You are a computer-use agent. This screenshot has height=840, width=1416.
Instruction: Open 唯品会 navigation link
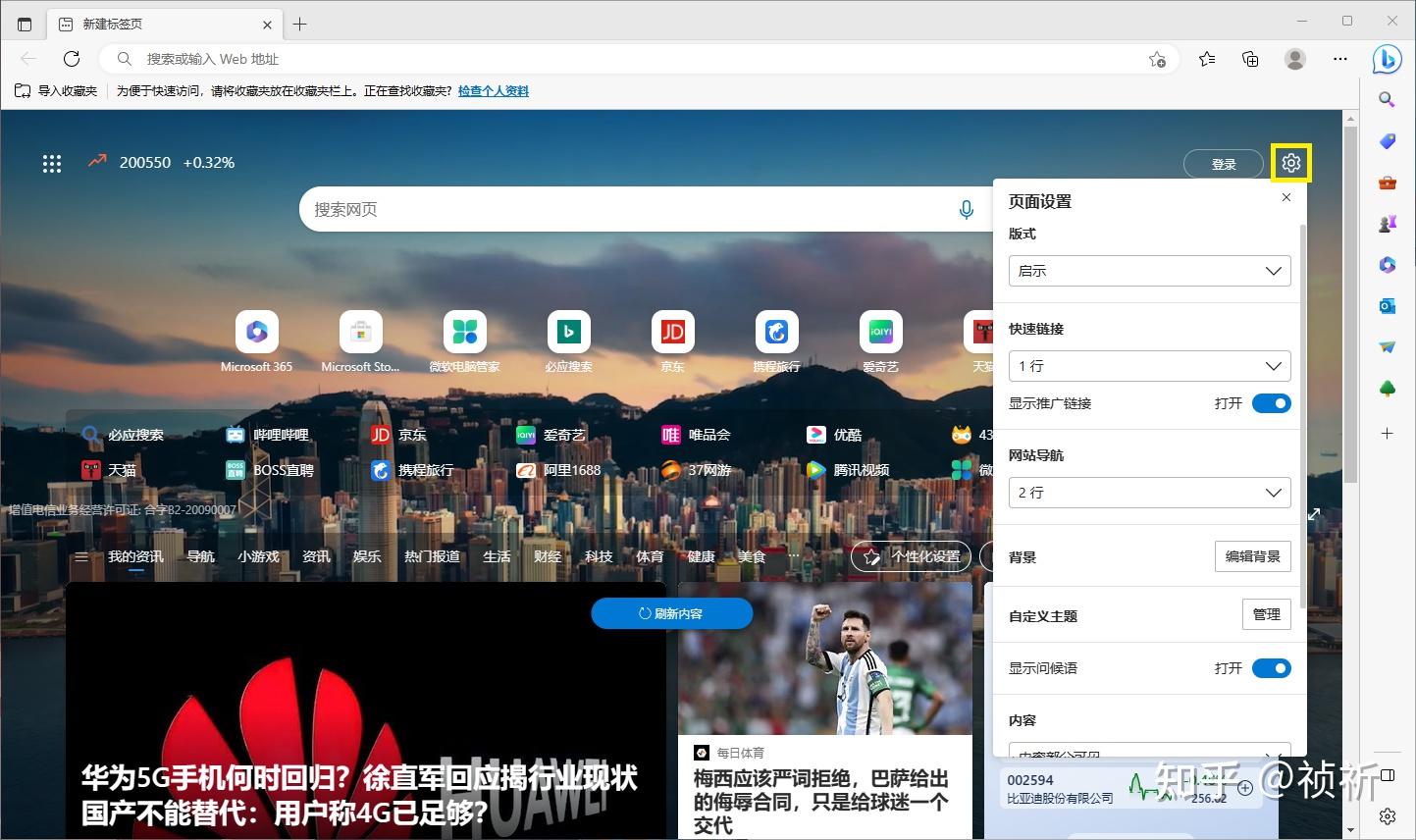[x=697, y=435]
